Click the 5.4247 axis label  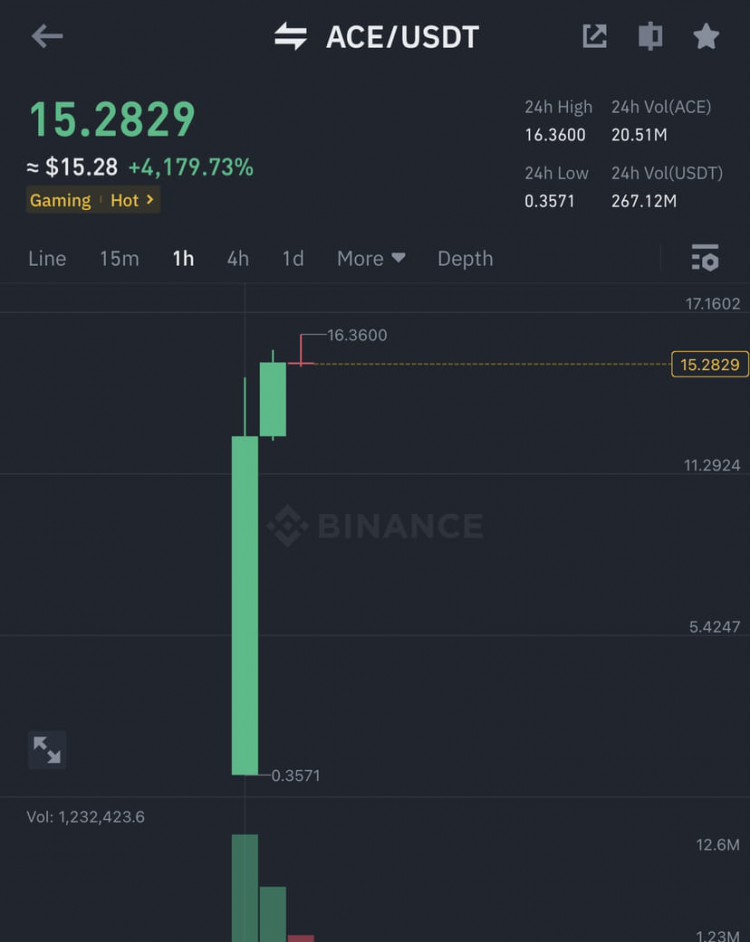pos(715,627)
